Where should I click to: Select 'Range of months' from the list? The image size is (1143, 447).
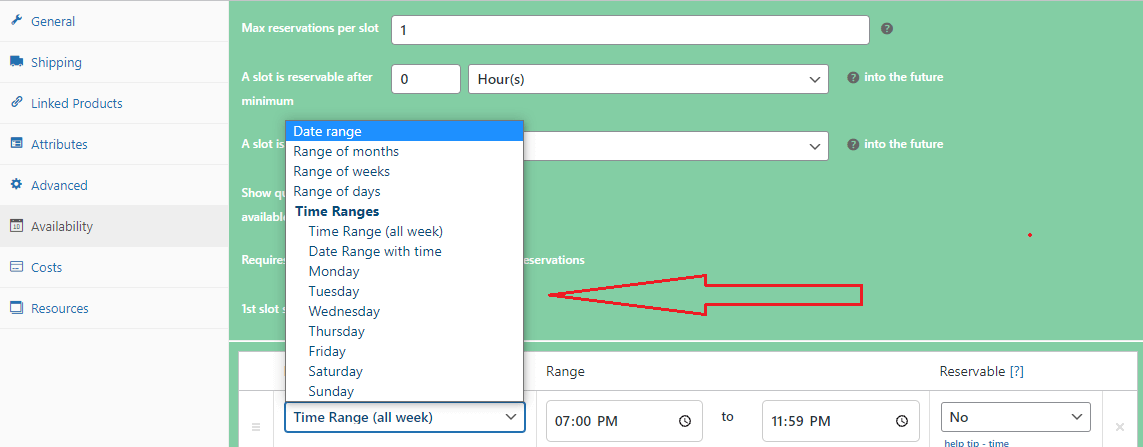(x=346, y=152)
